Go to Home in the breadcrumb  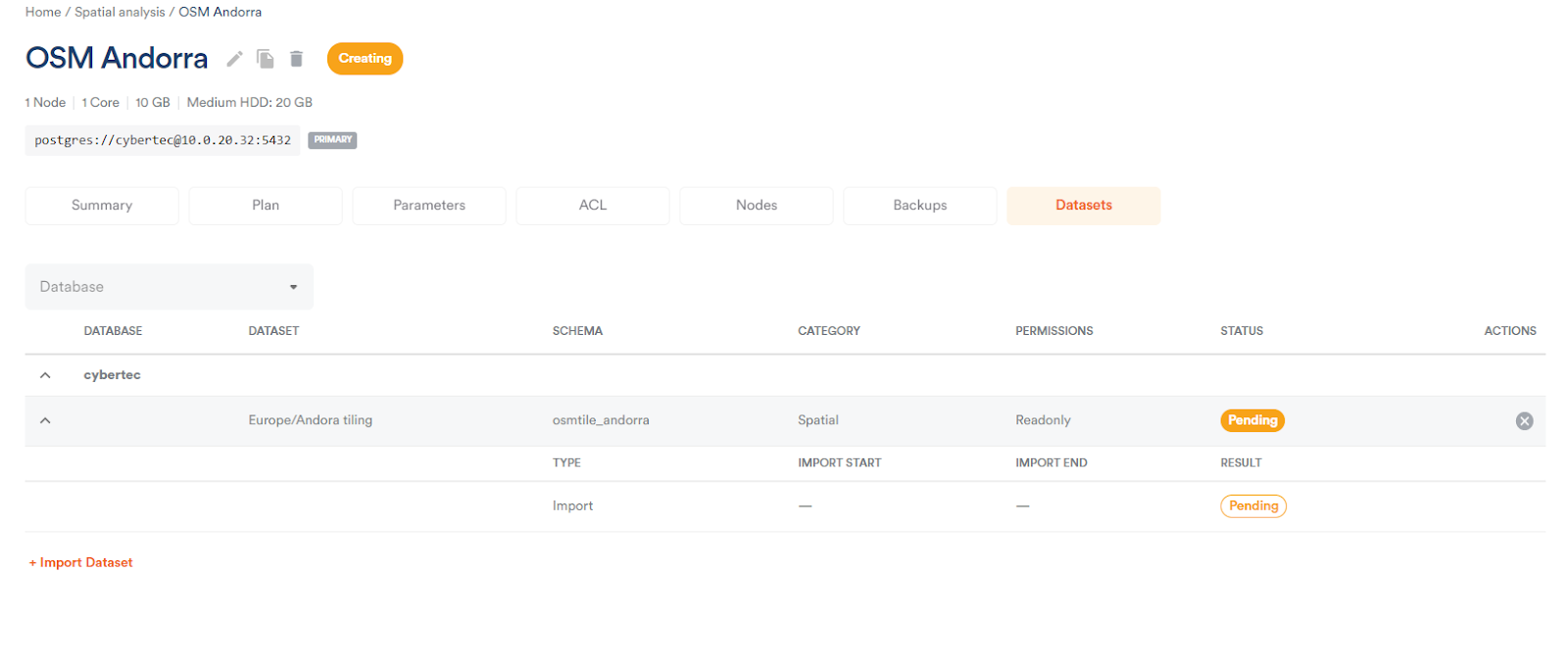43,12
